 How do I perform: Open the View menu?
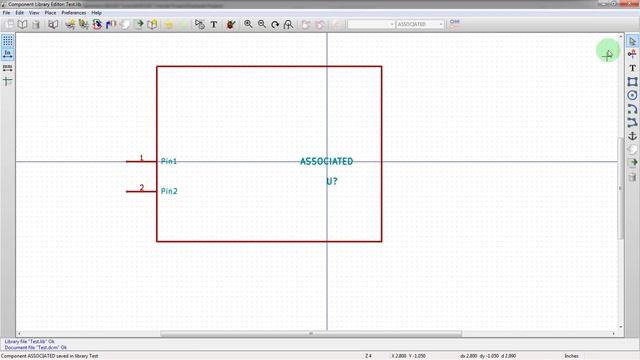tap(34, 13)
